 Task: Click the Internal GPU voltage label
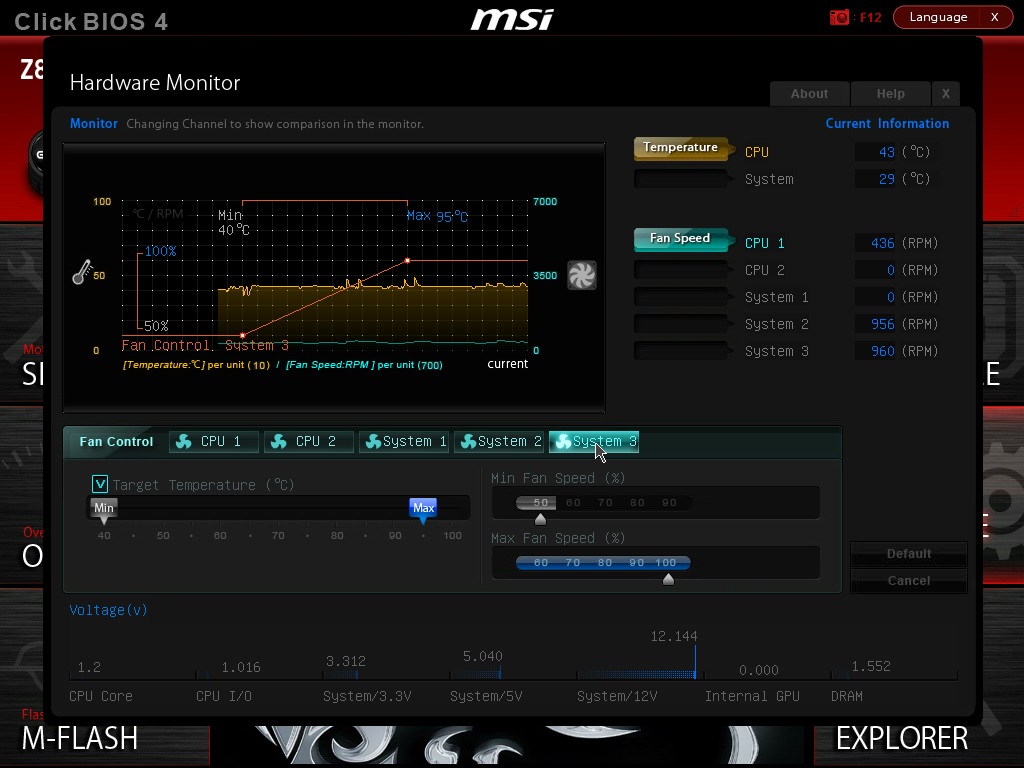coord(752,696)
